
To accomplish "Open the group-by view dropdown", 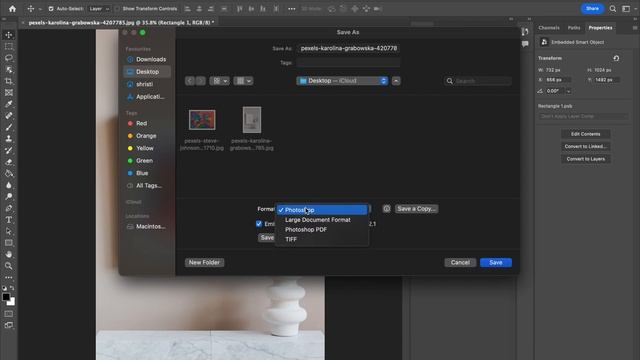I will (x=243, y=81).
